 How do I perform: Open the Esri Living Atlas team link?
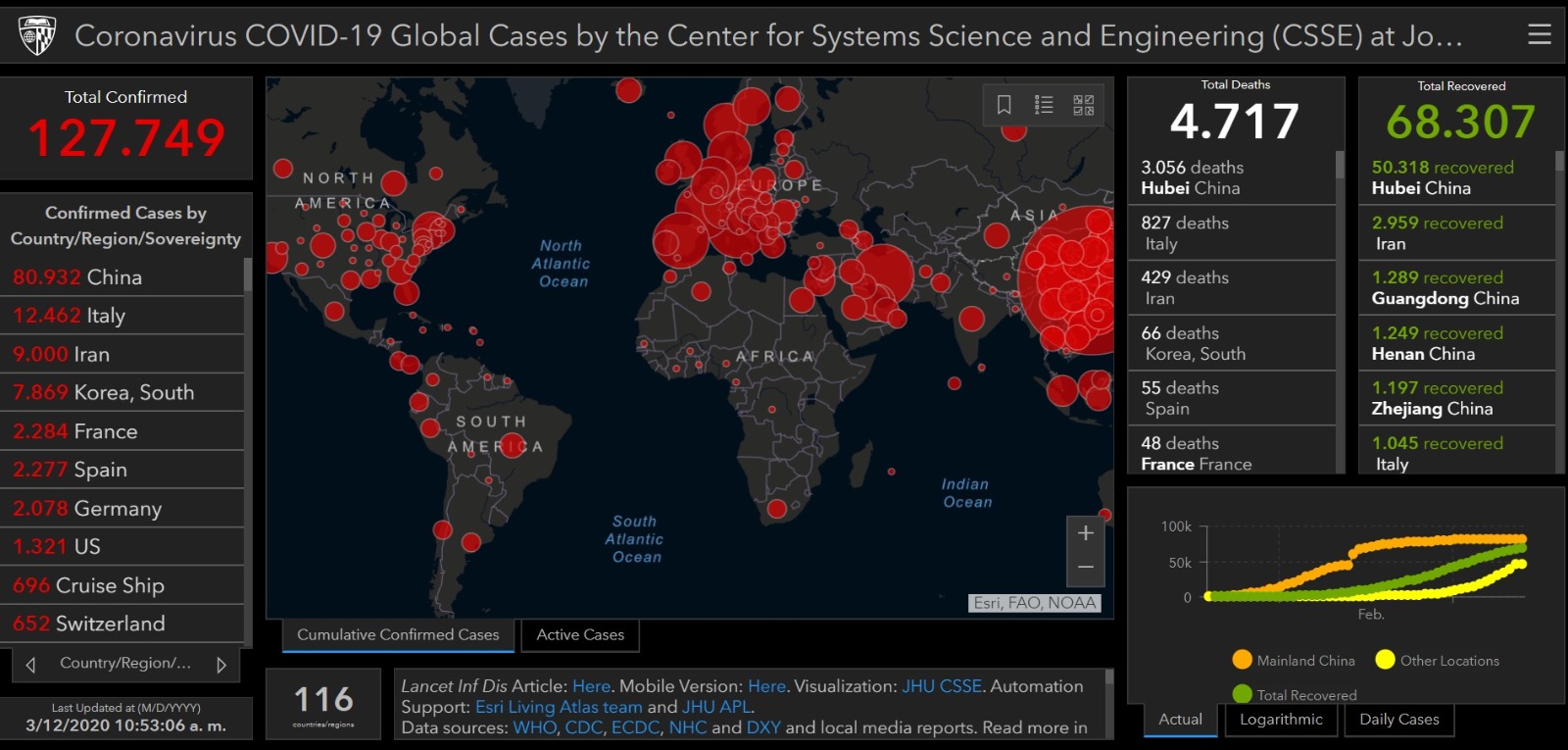click(x=559, y=707)
